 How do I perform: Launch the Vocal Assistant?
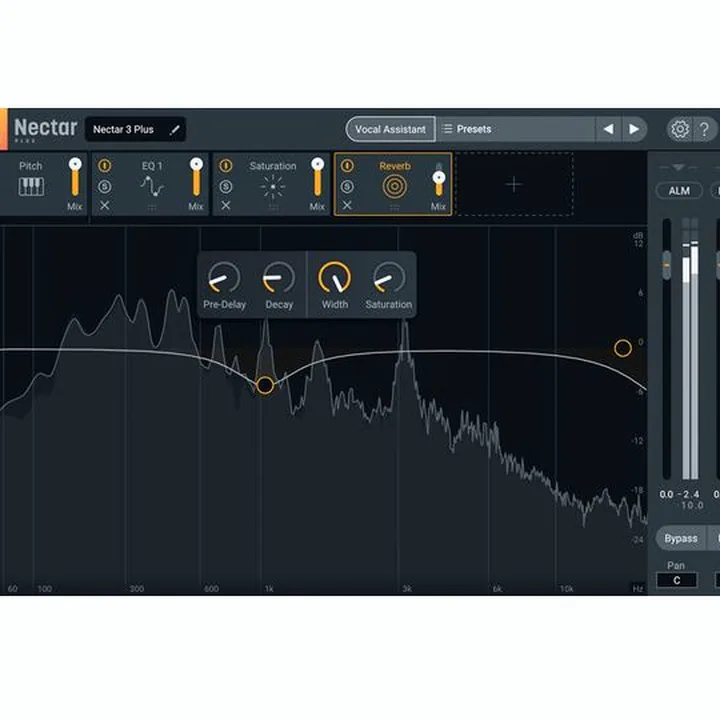tap(390, 129)
